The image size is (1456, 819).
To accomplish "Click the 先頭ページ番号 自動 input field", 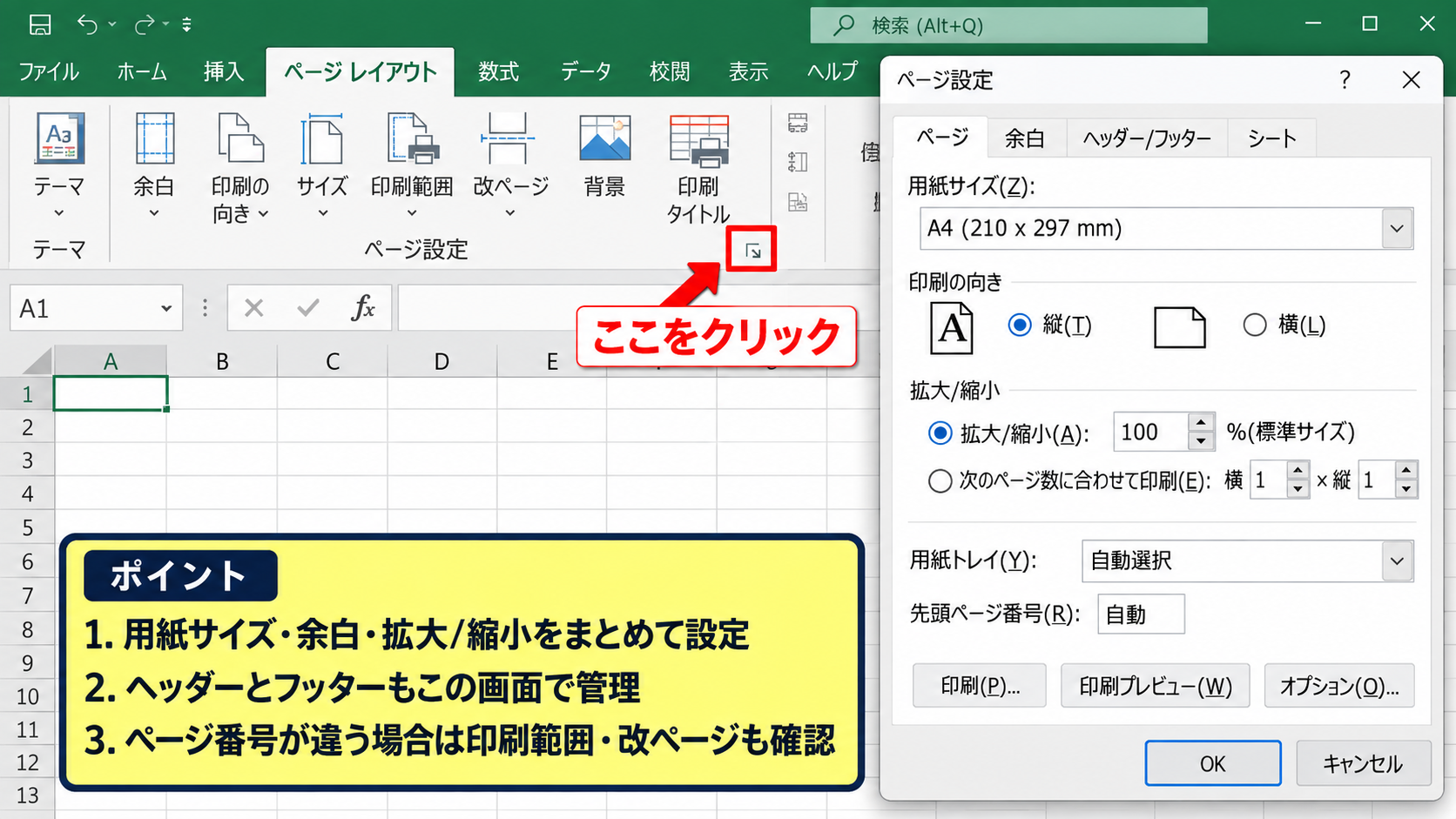I will coord(1141,614).
